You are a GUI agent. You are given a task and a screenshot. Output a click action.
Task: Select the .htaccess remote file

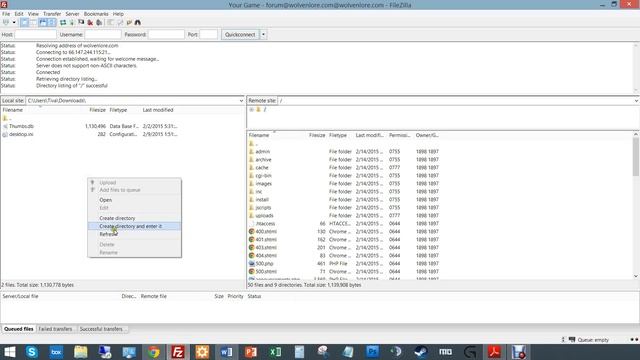(265, 224)
